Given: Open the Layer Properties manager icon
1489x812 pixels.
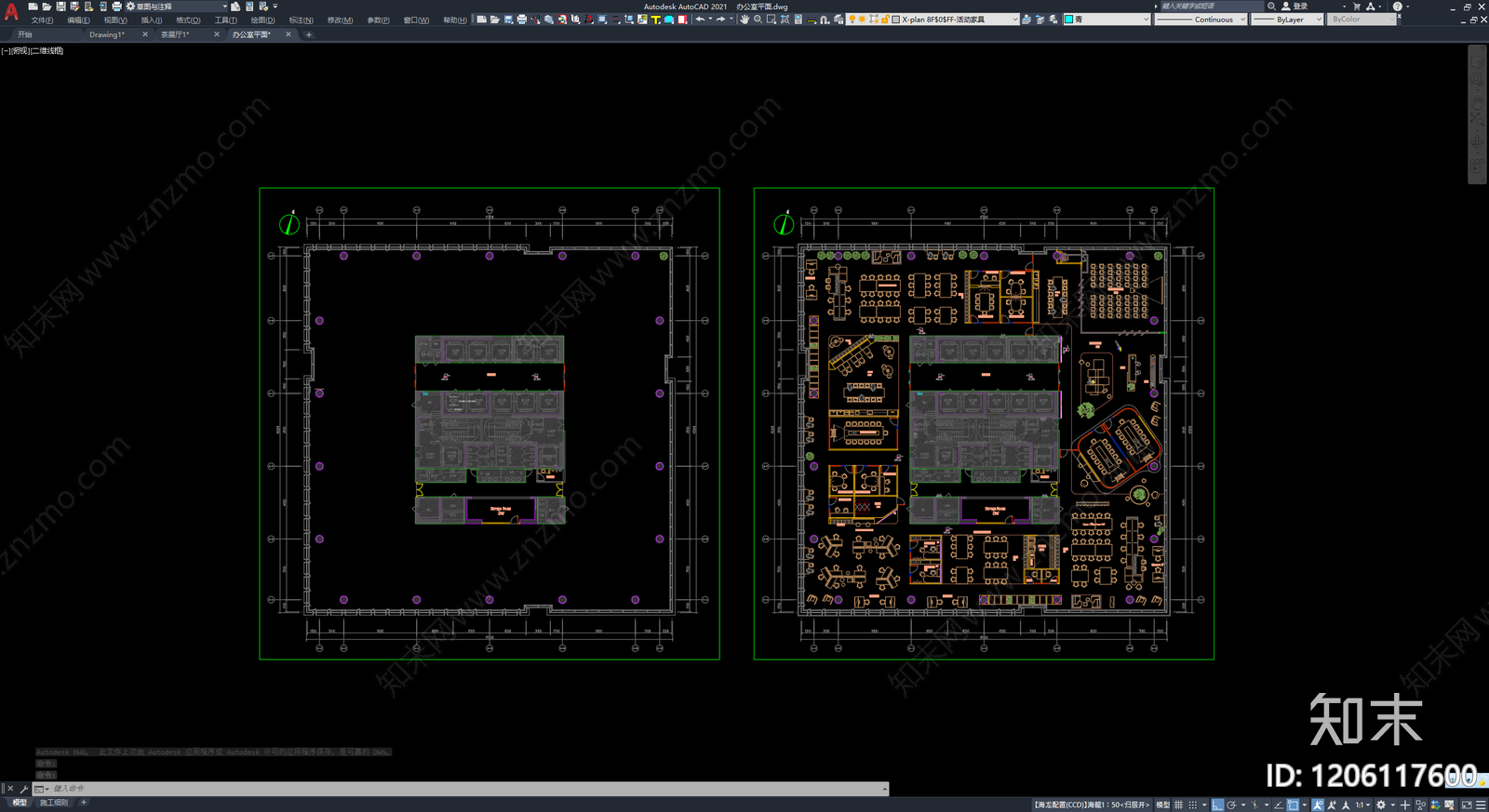Looking at the screenshot, I should point(838,19).
